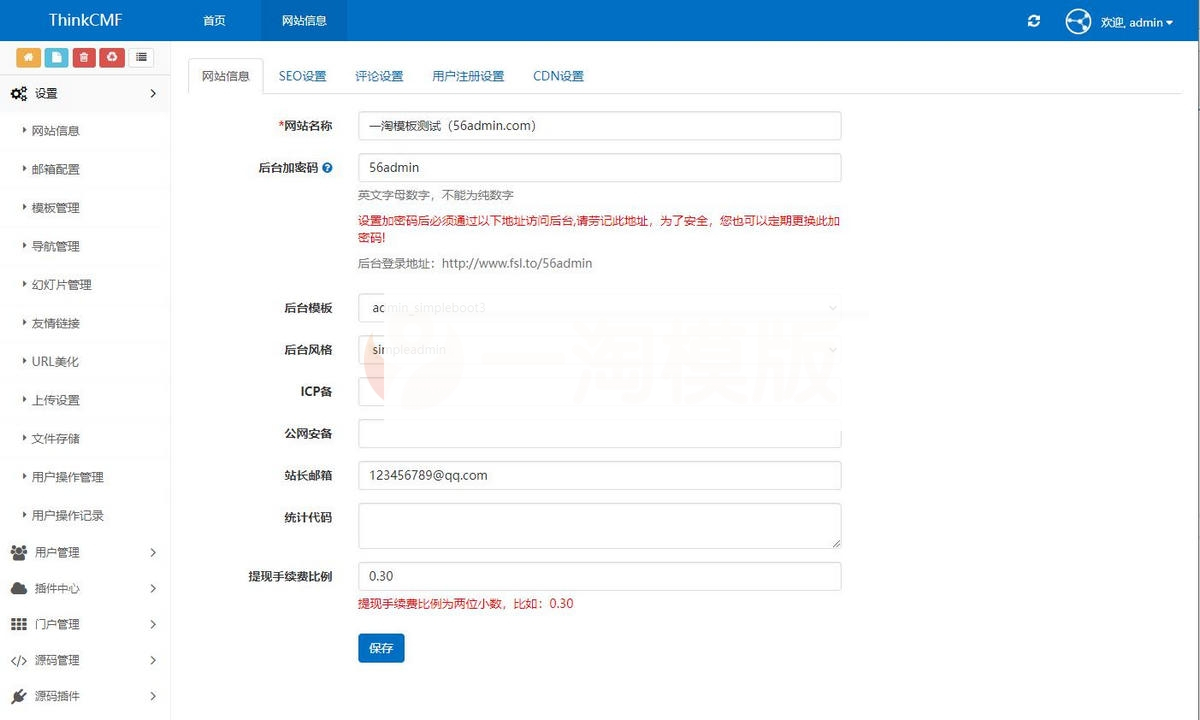
Task: Click the 保存 save button
Action: [x=381, y=648]
